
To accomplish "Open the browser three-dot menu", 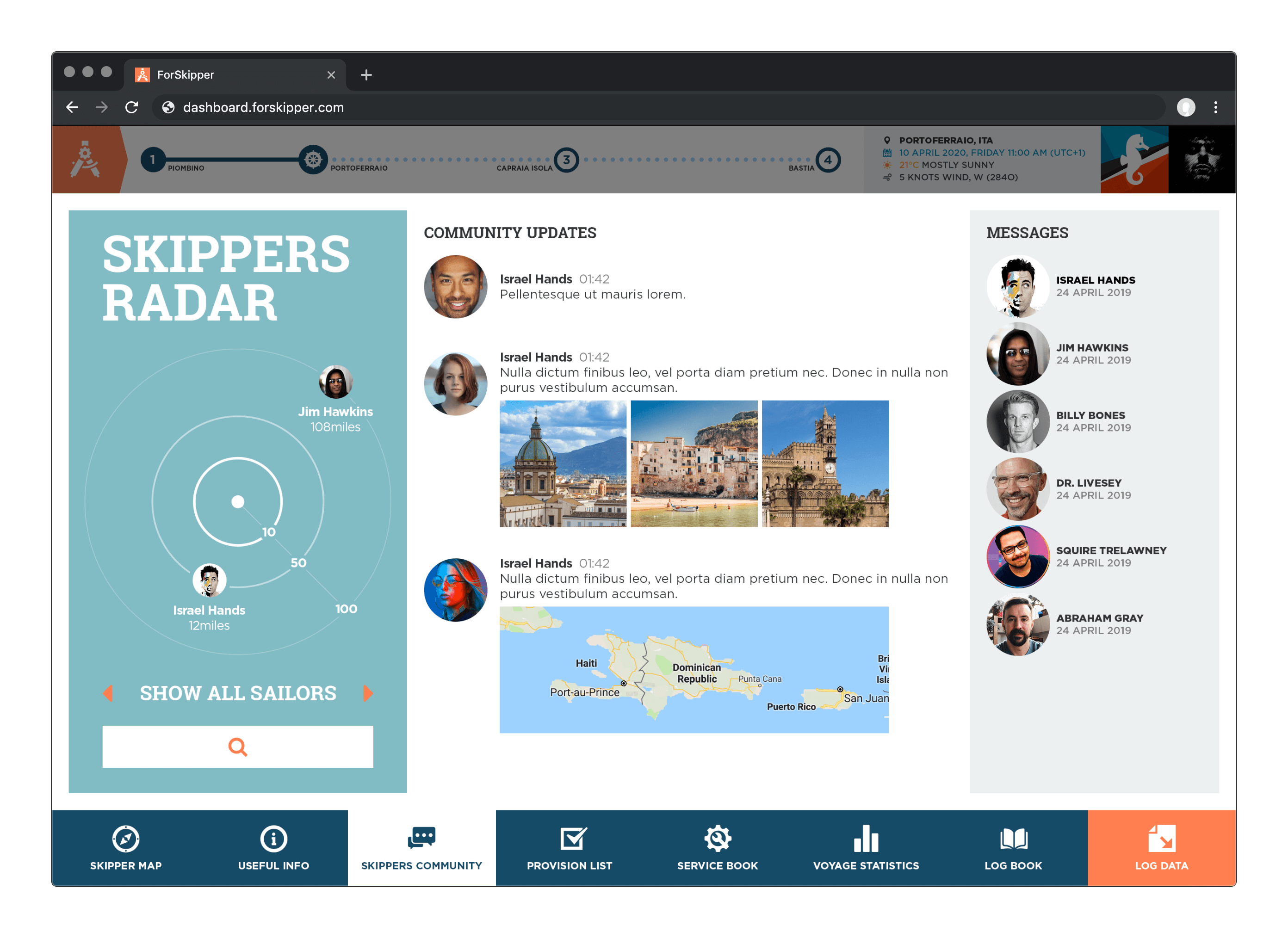I will click(x=1215, y=107).
